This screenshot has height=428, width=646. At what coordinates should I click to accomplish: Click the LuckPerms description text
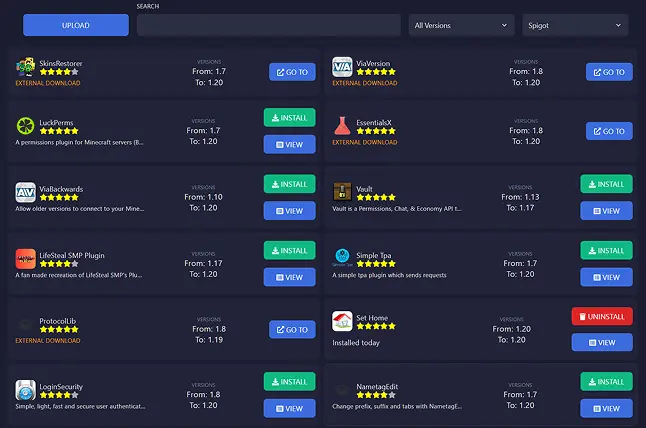coord(80,143)
